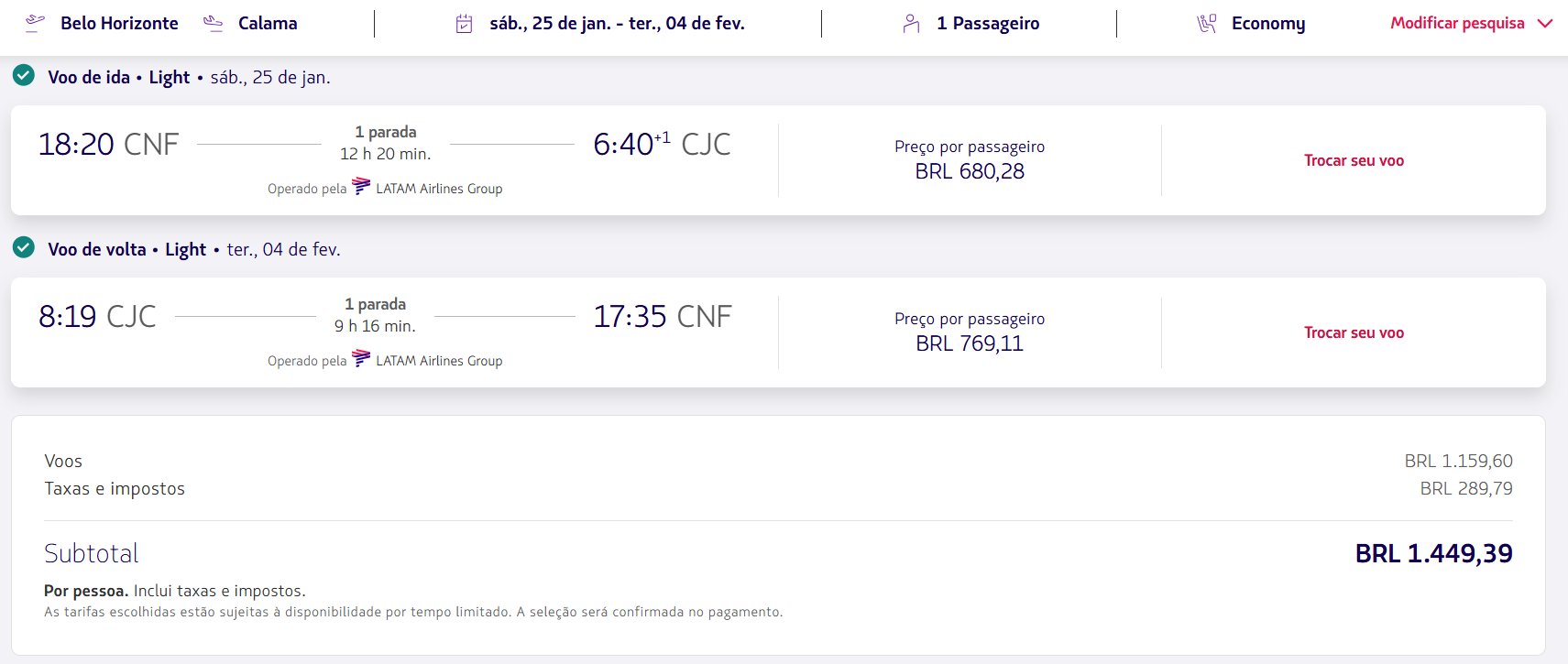Click the Belo Horizonte origin field
The height and width of the screenshot is (664, 1568).
tap(119, 23)
